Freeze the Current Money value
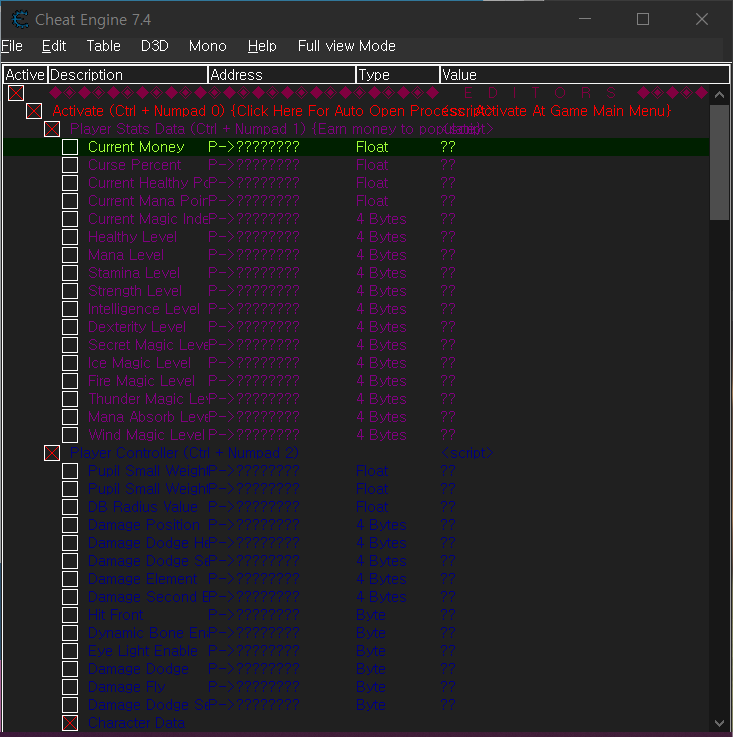Screen dimensions: 733x737 (70, 147)
